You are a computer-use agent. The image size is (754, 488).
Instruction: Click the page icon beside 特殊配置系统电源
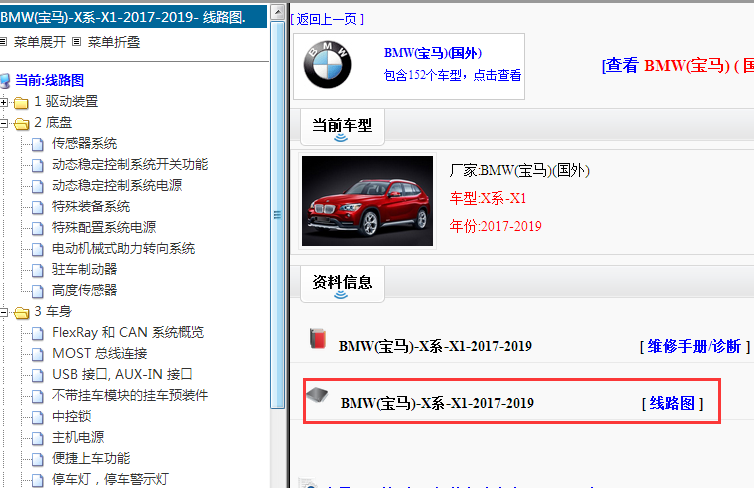coord(38,228)
